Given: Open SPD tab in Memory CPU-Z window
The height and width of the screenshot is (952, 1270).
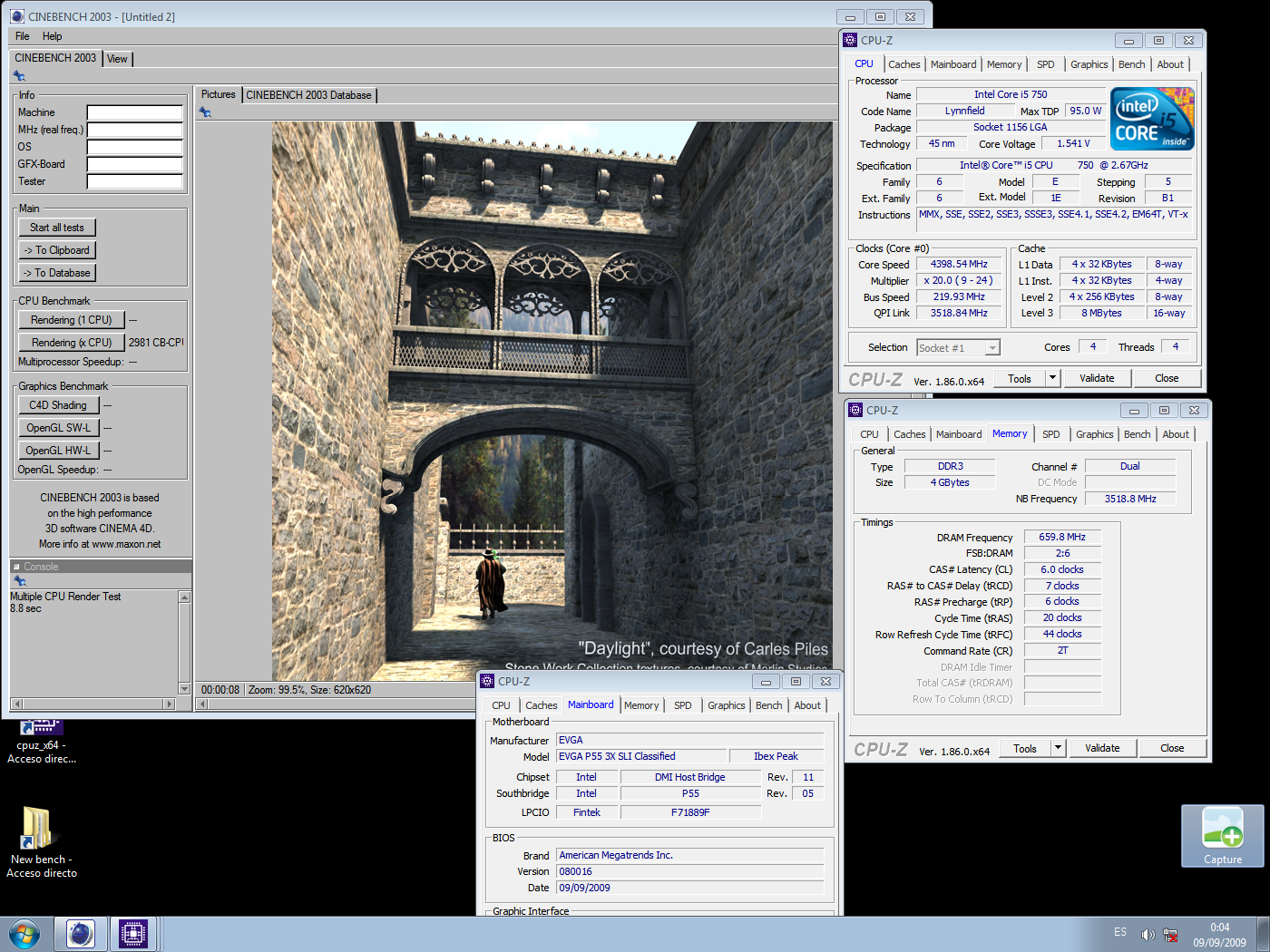Looking at the screenshot, I should [1051, 434].
